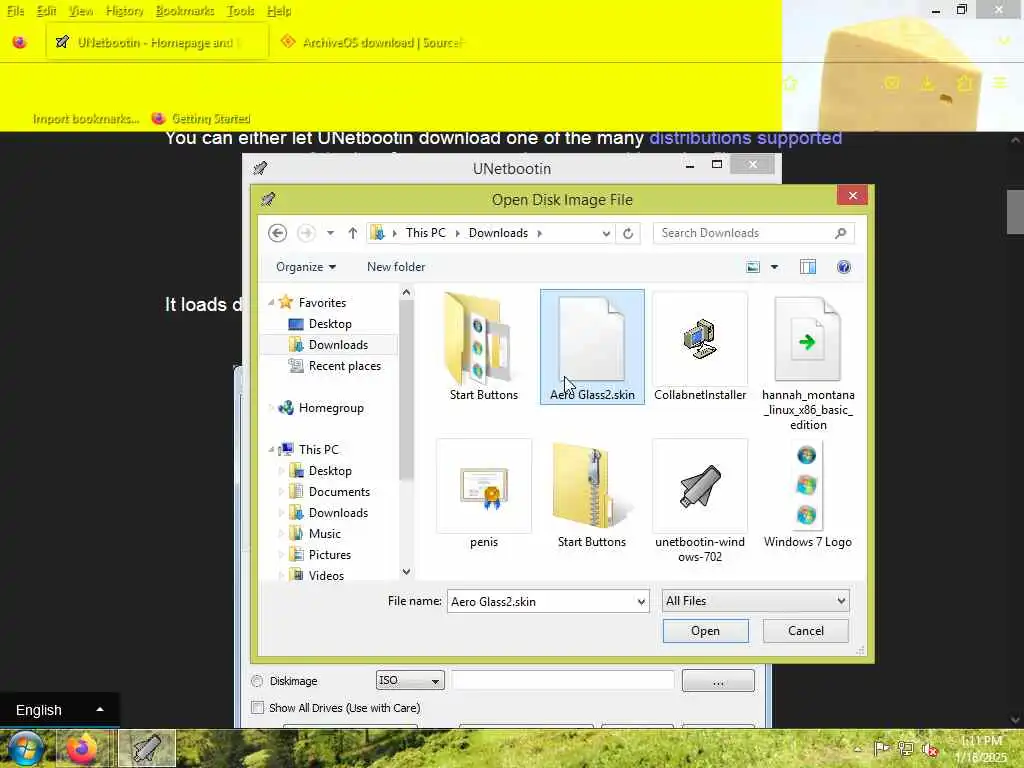Open the English language selector
Viewport: 1024px width, 768px height.
(59, 710)
